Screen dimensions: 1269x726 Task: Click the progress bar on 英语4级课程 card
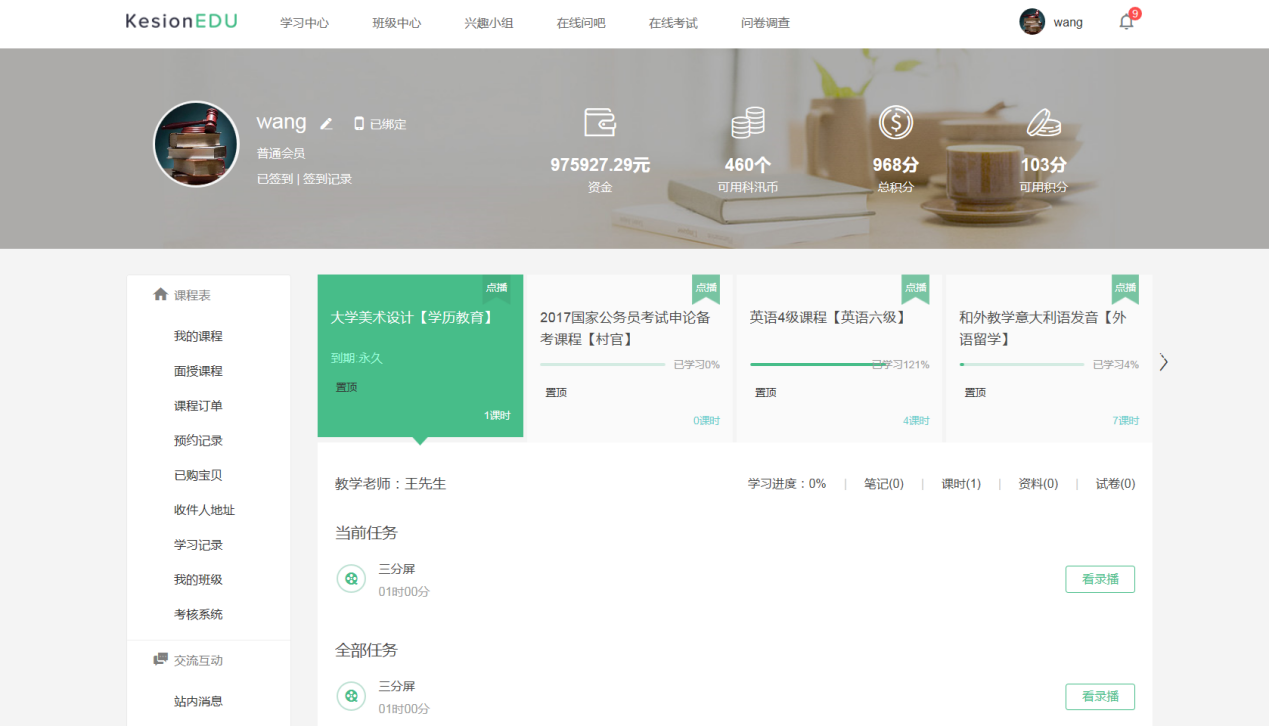(x=810, y=366)
